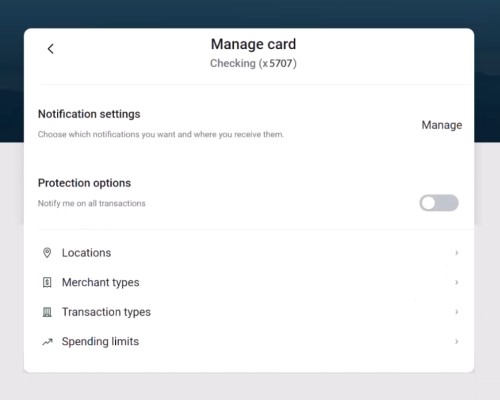Click the Transaction types building icon
The width and height of the screenshot is (500, 400).
(47, 312)
